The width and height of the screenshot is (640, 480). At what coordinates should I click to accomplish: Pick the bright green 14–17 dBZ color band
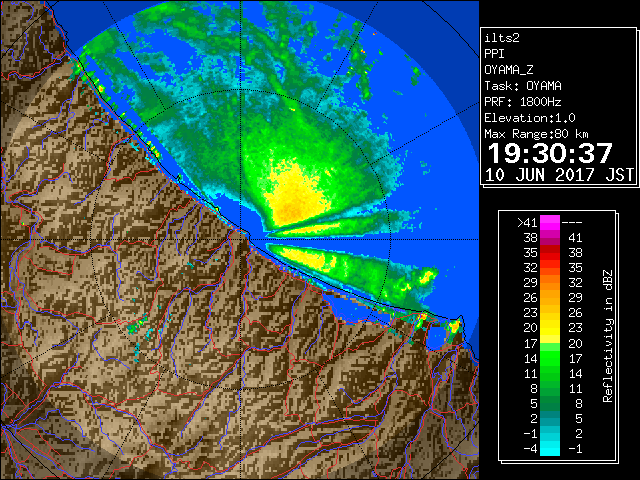550,358
